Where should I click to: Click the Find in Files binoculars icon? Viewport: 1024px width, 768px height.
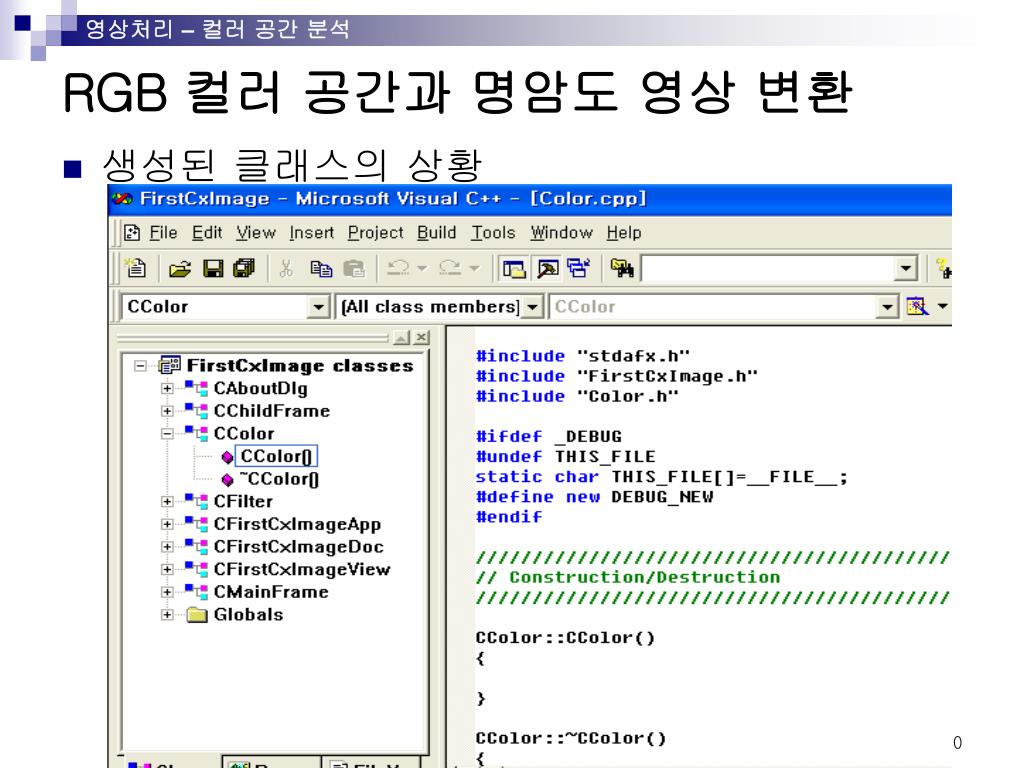622,268
